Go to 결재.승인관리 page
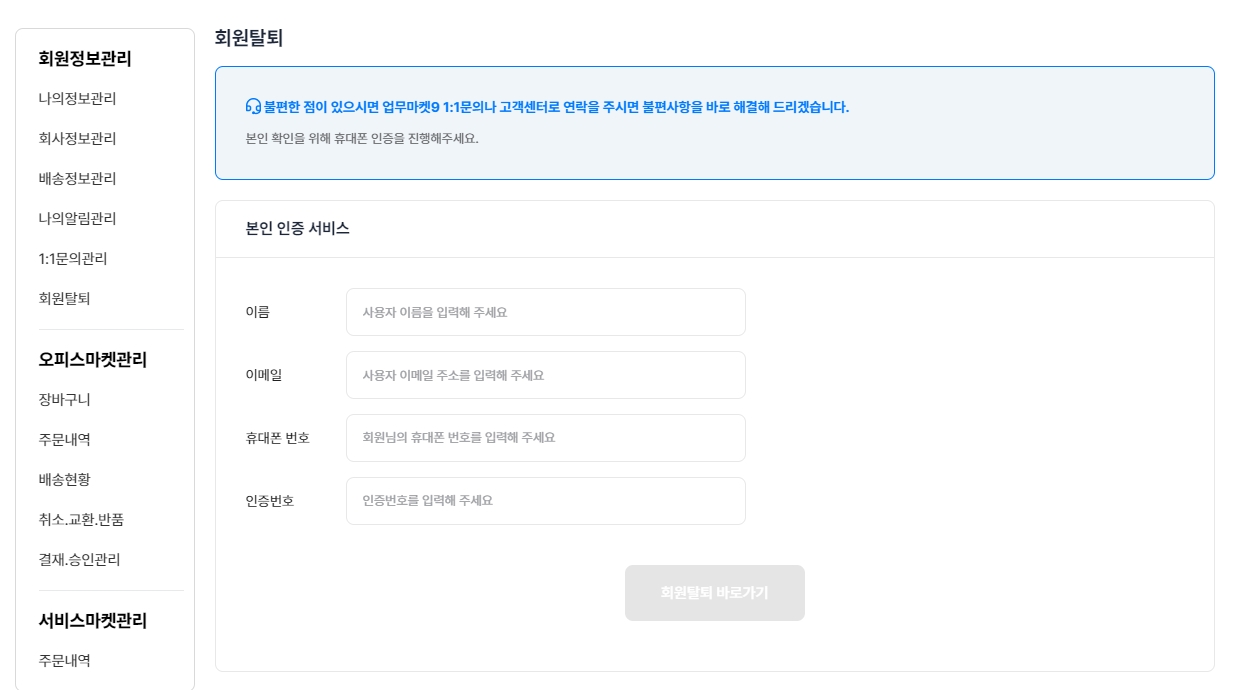The height and width of the screenshot is (690, 1236). pos(79,559)
